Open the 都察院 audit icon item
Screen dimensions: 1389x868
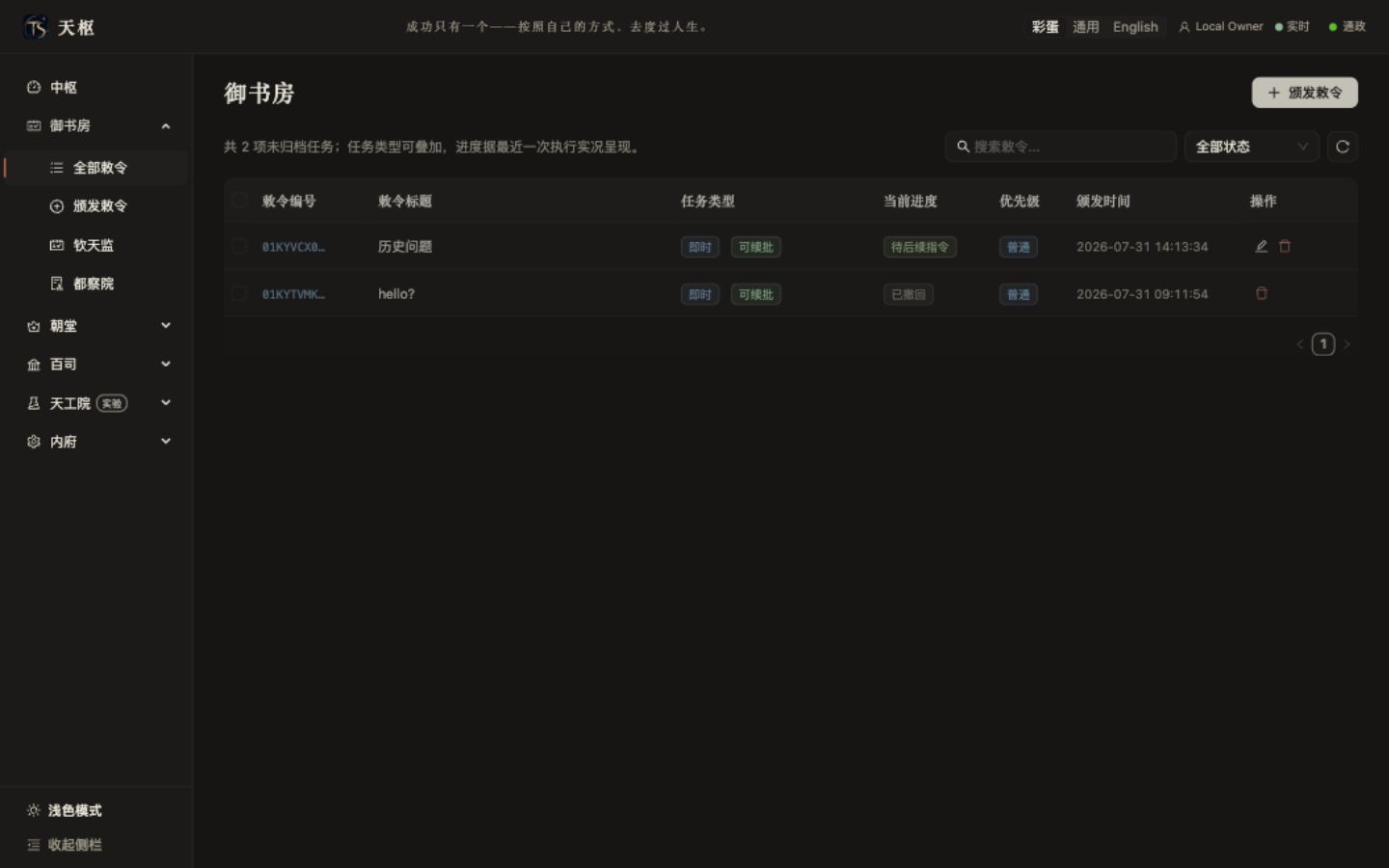tap(57, 284)
